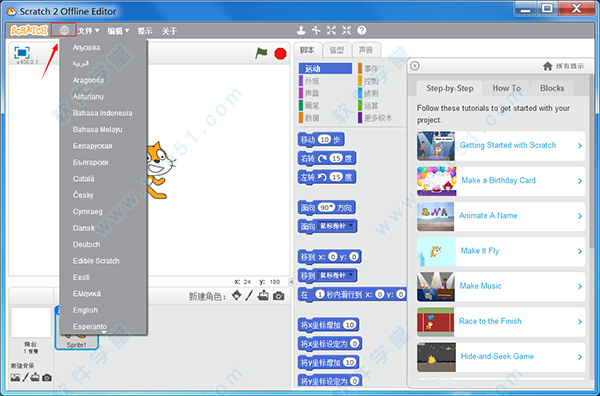600x396 pixels.
Task: Open the 编辑 menu dropdown
Action: (x=118, y=31)
